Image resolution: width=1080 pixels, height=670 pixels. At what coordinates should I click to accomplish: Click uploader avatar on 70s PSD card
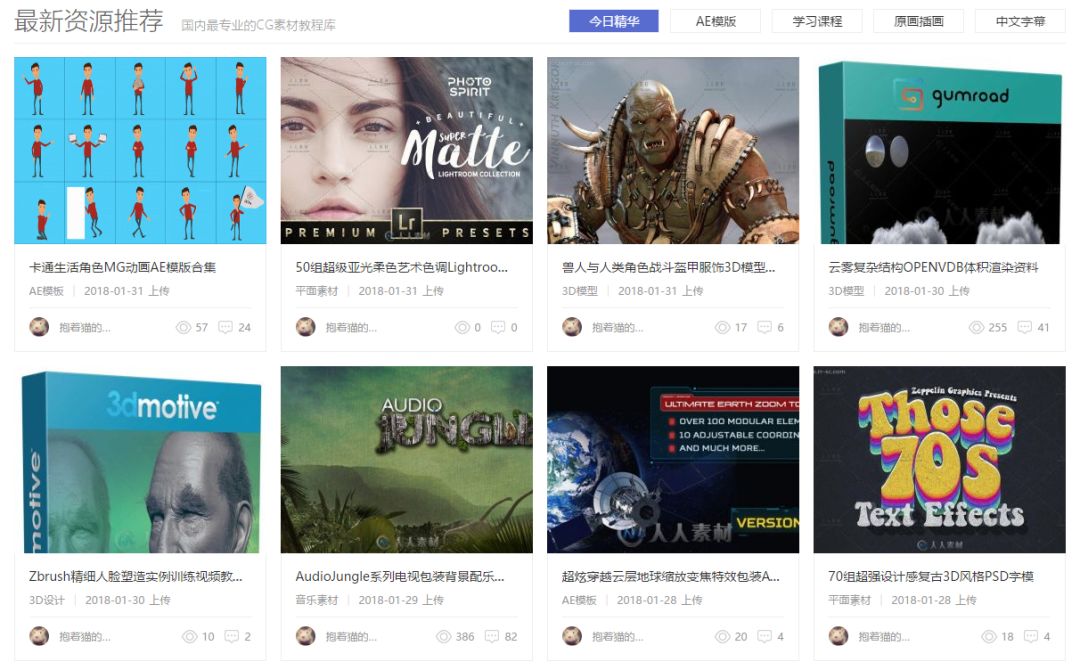[x=838, y=636]
